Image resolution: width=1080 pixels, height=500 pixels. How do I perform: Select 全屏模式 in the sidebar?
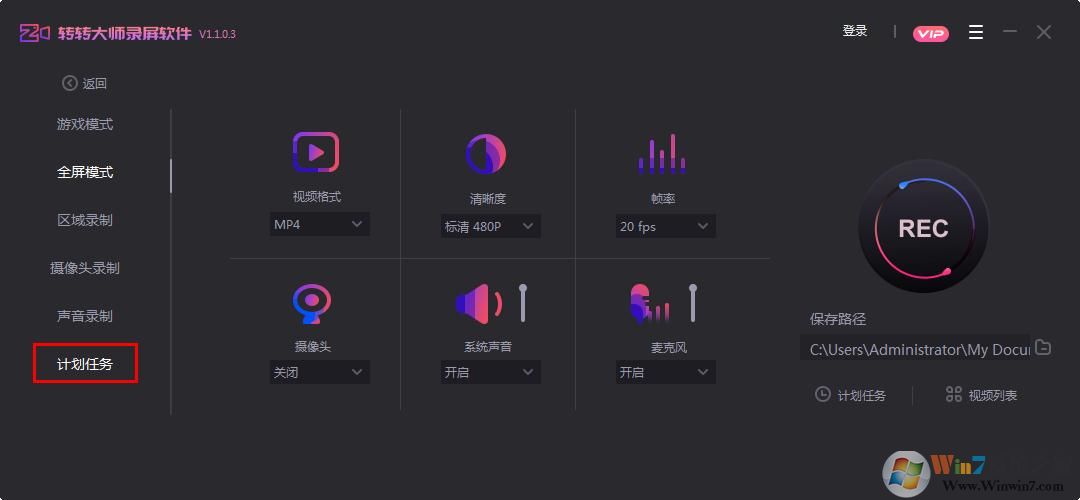(x=85, y=172)
